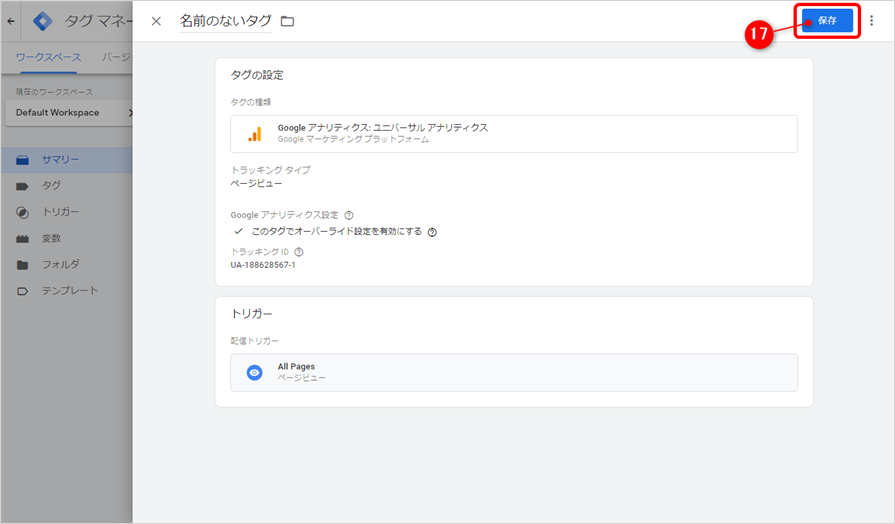Open the three-dot more options menu
This screenshot has height=524, width=895.
coord(871,21)
